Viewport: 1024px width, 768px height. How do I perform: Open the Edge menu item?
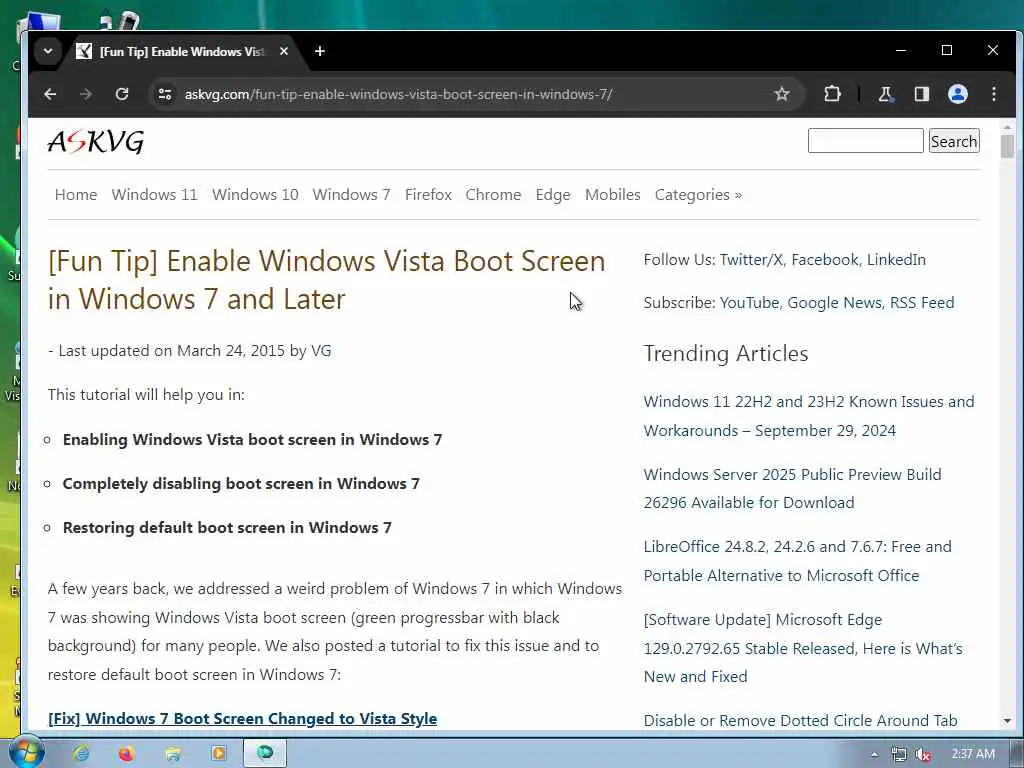[x=553, y=195]
